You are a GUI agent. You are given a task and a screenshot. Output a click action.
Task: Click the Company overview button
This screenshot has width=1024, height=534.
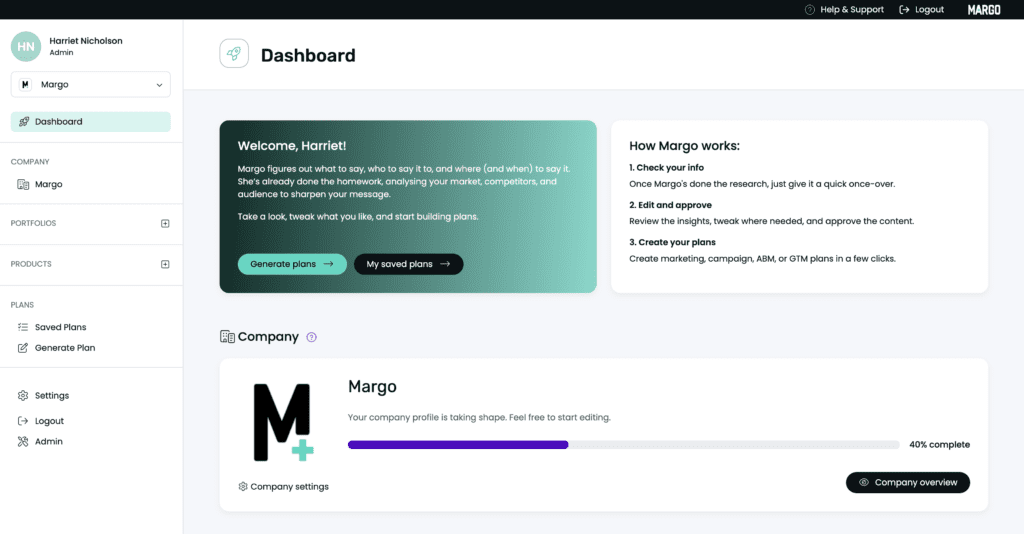click(908, 482)
